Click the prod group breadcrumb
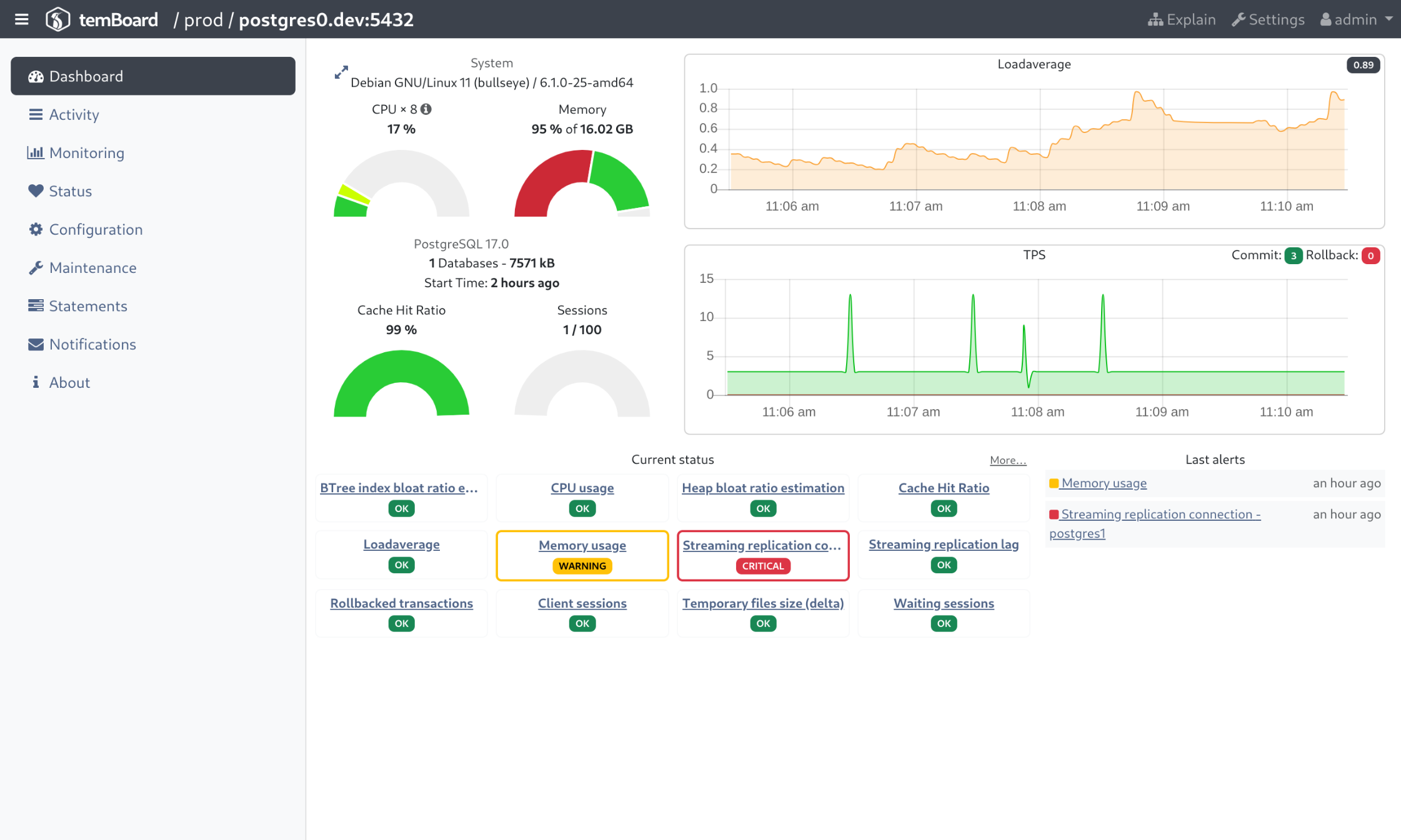1401x840 pixels. pyautogui.click(x=203, y=19)
